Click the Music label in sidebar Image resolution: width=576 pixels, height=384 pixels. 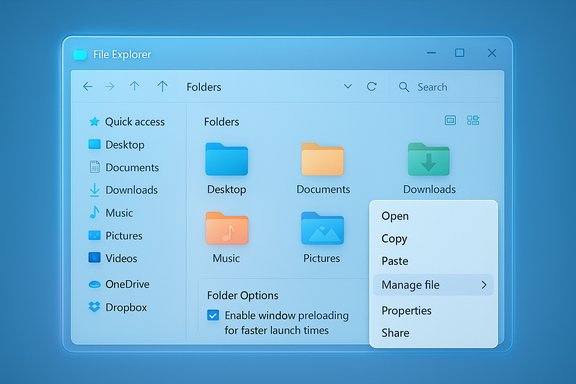119,213
